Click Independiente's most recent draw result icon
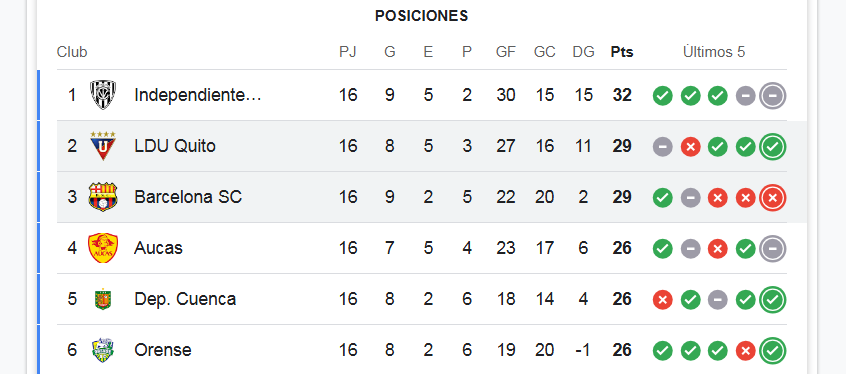The image size is (846, 374). [x=773, y=96]
